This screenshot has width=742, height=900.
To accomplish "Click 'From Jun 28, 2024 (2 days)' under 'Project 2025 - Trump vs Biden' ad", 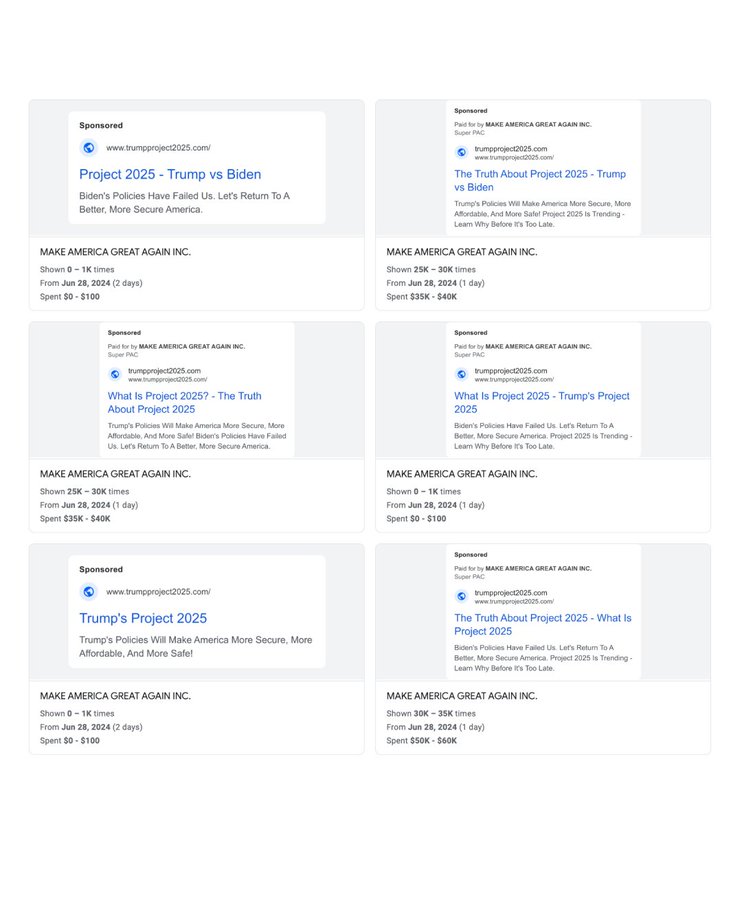I will tap(91, 283).
